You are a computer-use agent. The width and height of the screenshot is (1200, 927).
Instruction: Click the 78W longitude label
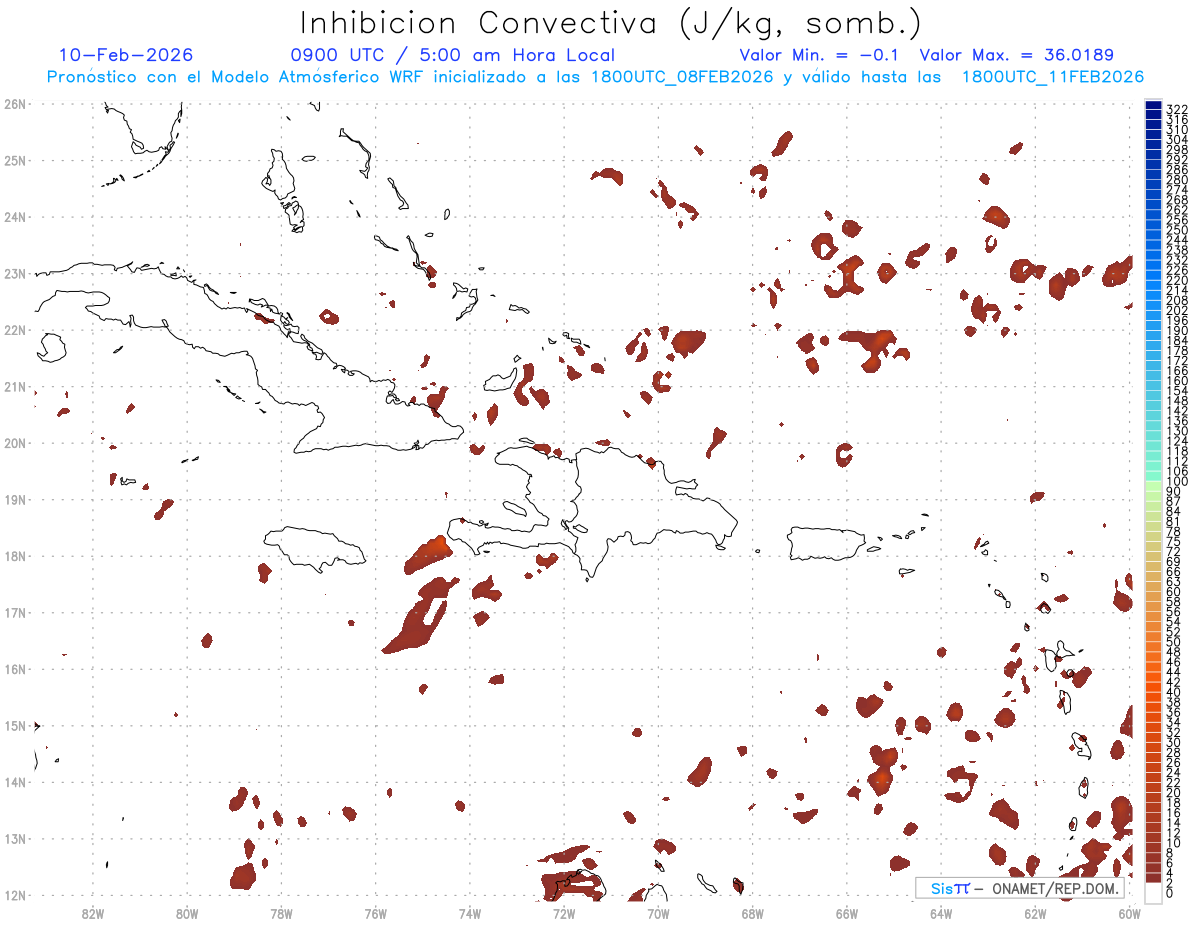click(281, 913)
